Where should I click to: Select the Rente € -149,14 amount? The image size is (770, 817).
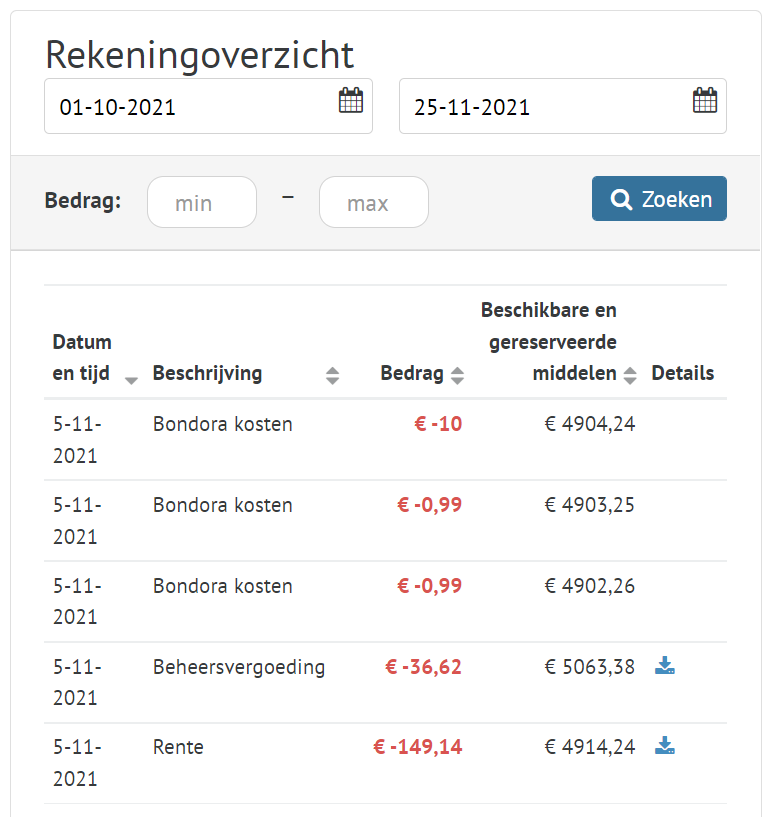418,747
